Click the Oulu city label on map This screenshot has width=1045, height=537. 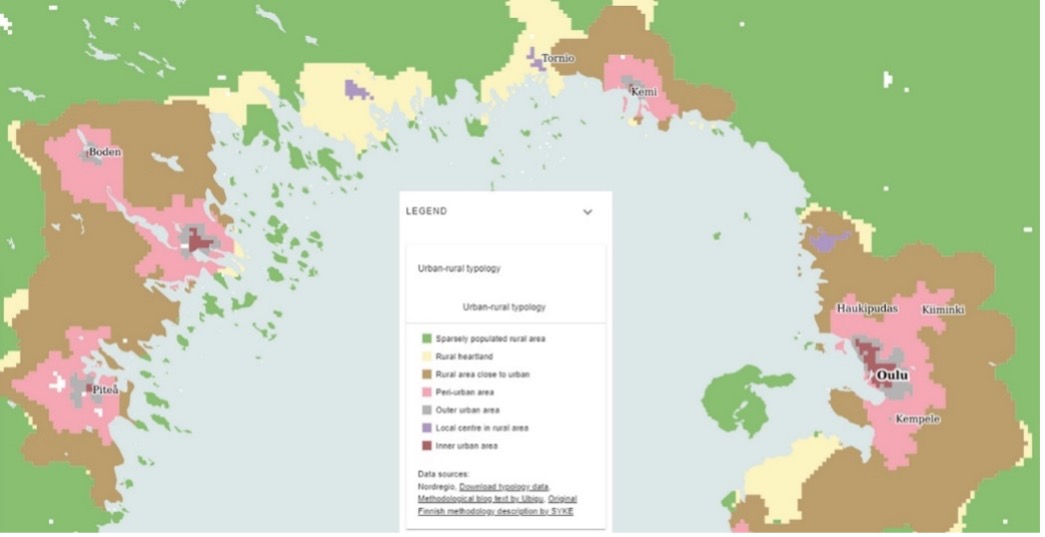pos(892,376)
